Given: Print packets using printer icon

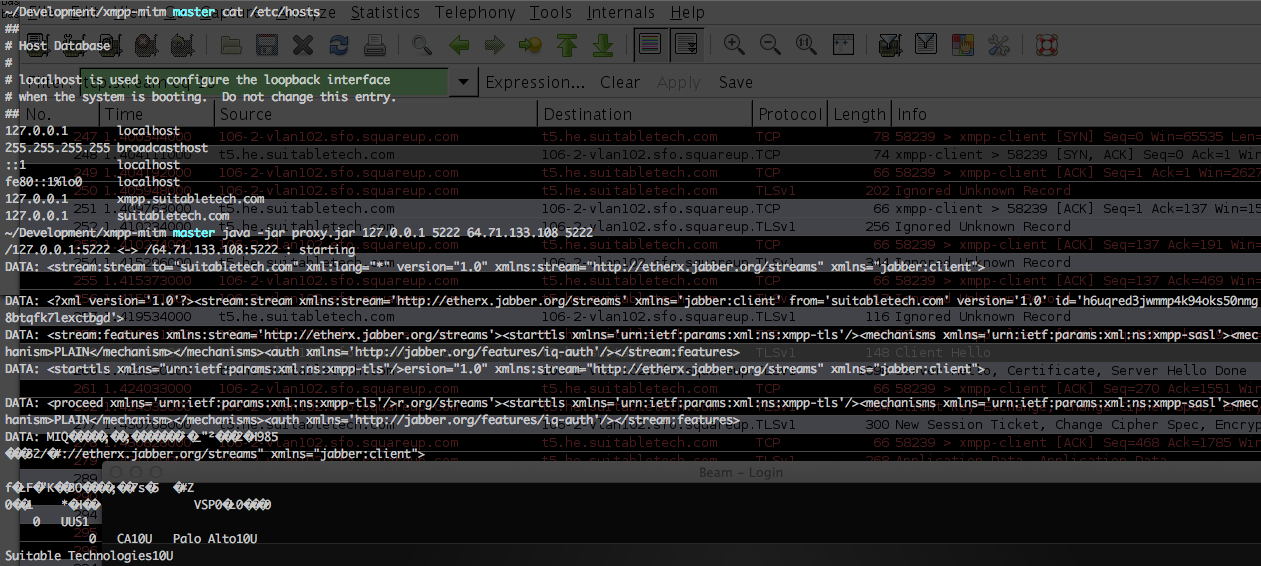Looking at the screenshot, I should pyautogui.click(x=375, y=45).
